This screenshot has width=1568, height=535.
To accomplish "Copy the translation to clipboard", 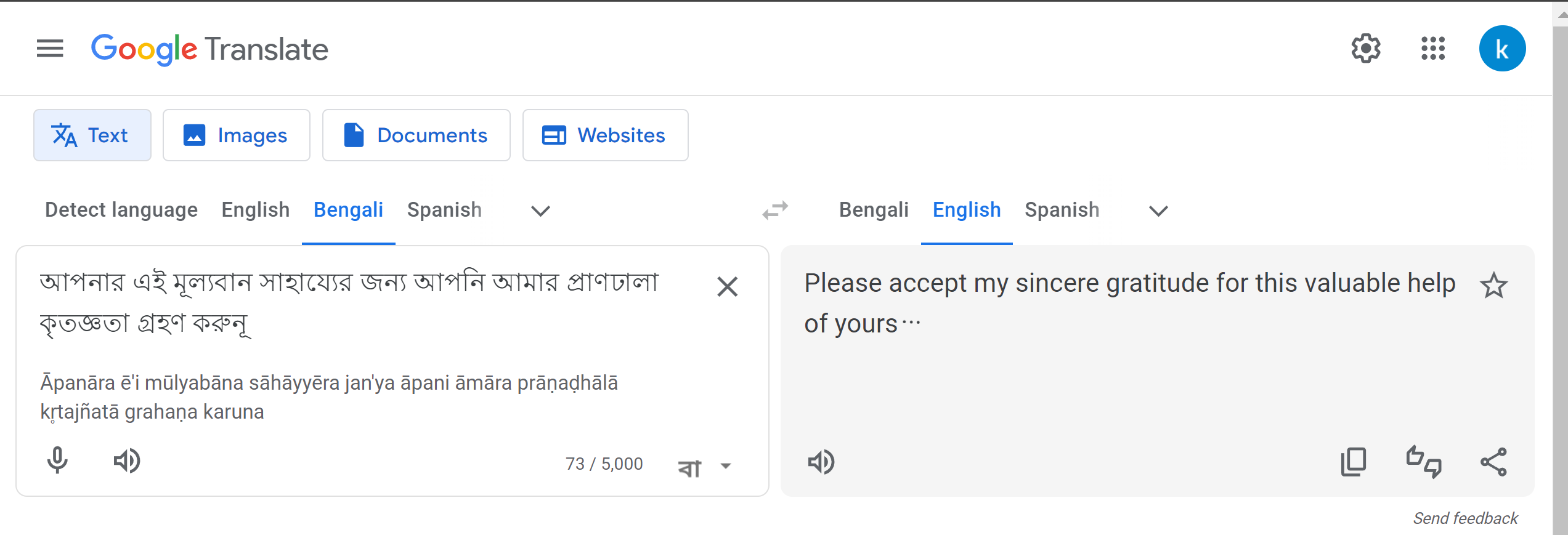I will pos(1354,462).
